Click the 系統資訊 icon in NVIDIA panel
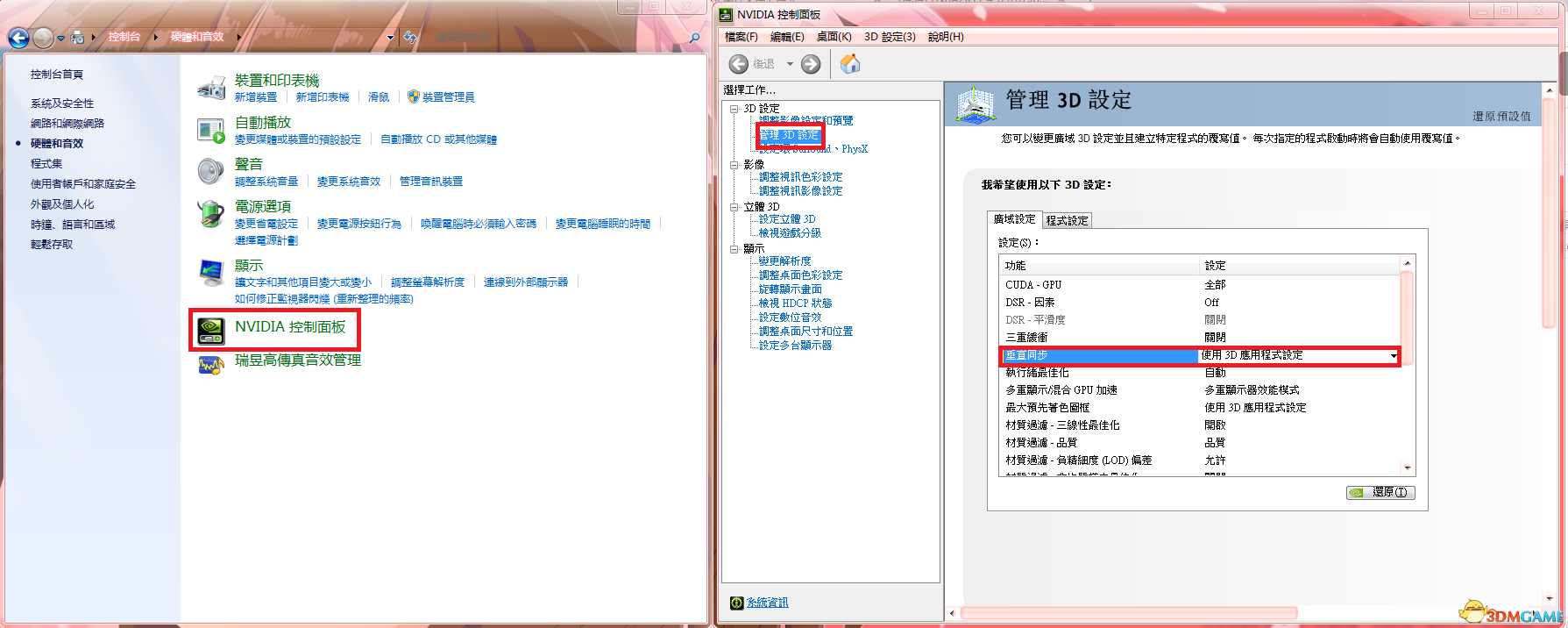 tap(737, 603)
